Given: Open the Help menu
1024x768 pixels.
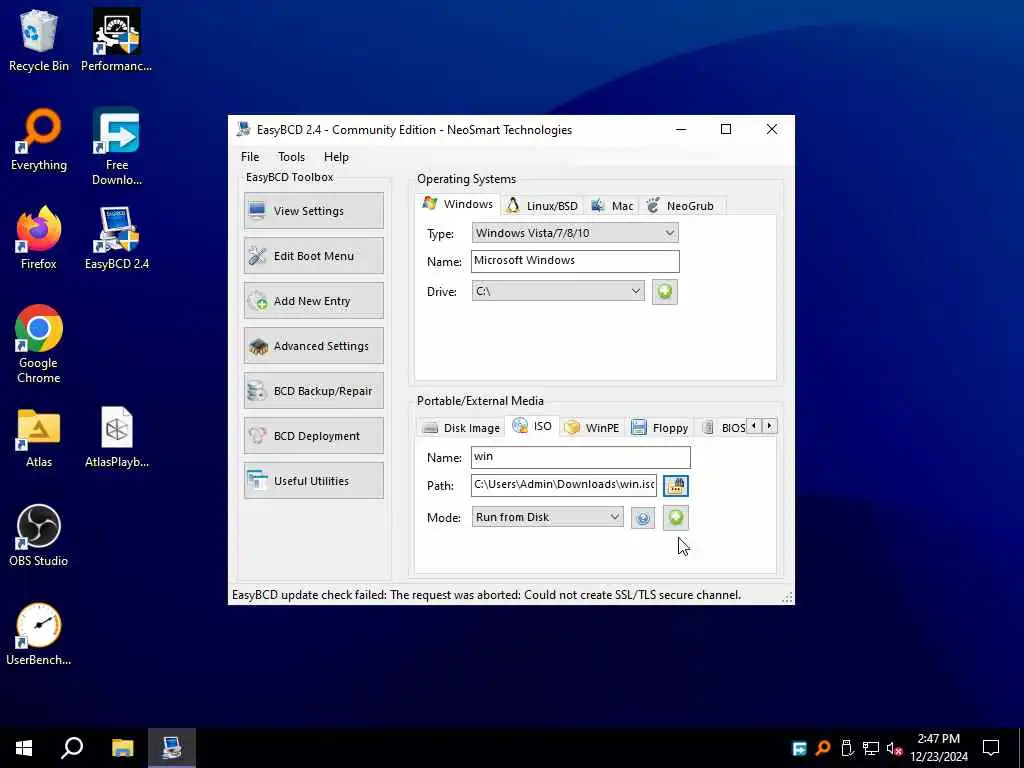Looking at the screenshot, I should pos(336,157).
